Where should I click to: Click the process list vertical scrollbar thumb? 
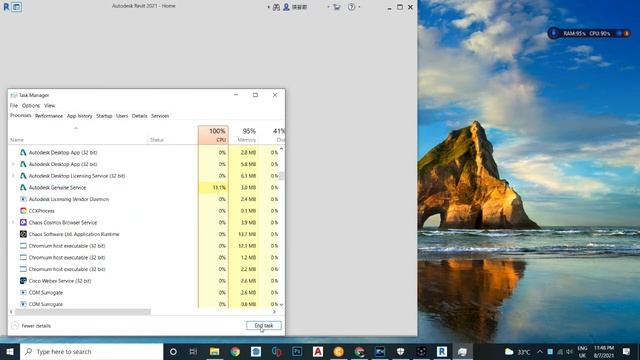(x=281, y=176)
